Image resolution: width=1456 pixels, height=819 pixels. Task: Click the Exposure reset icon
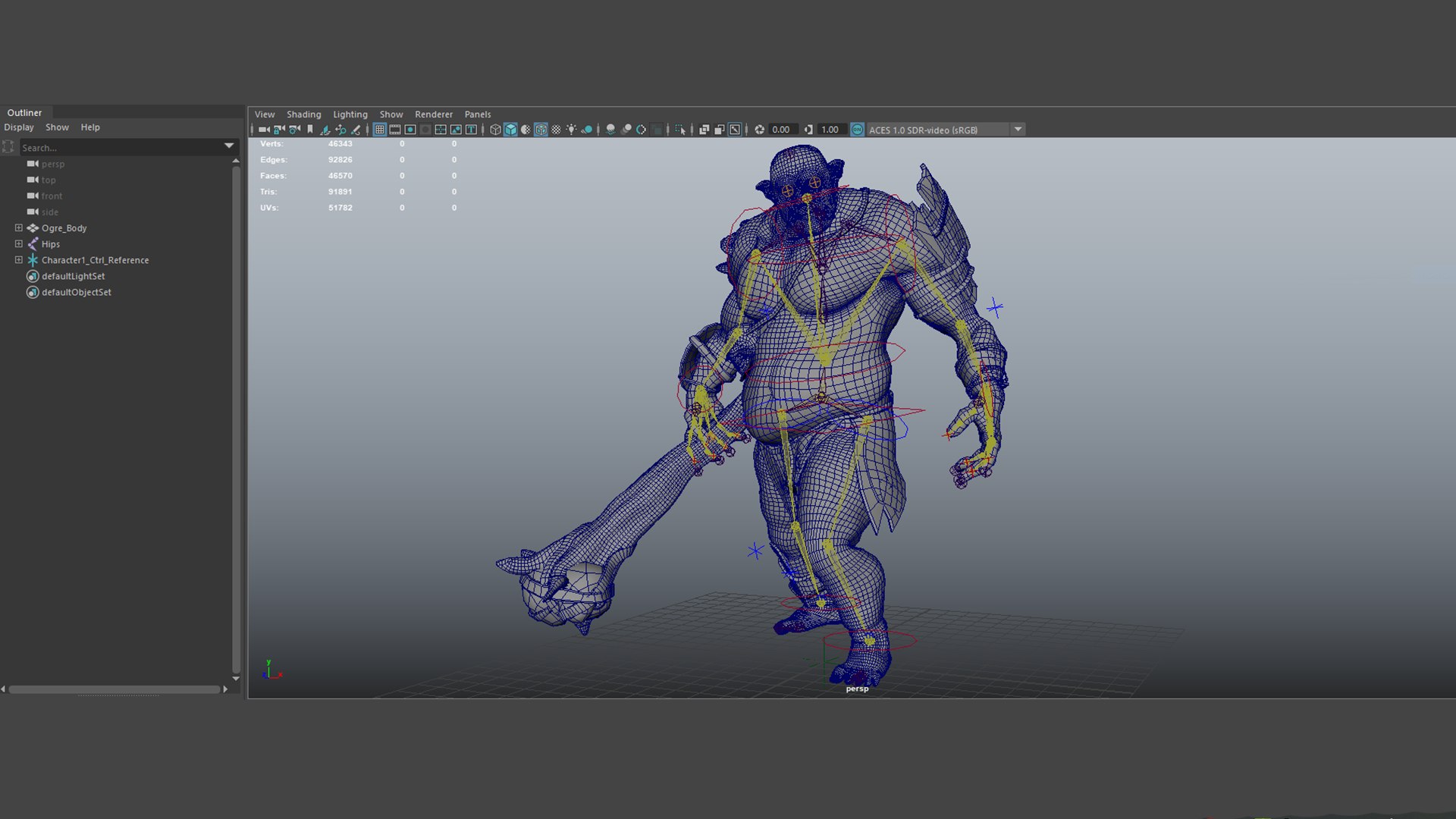click(759, 130)
